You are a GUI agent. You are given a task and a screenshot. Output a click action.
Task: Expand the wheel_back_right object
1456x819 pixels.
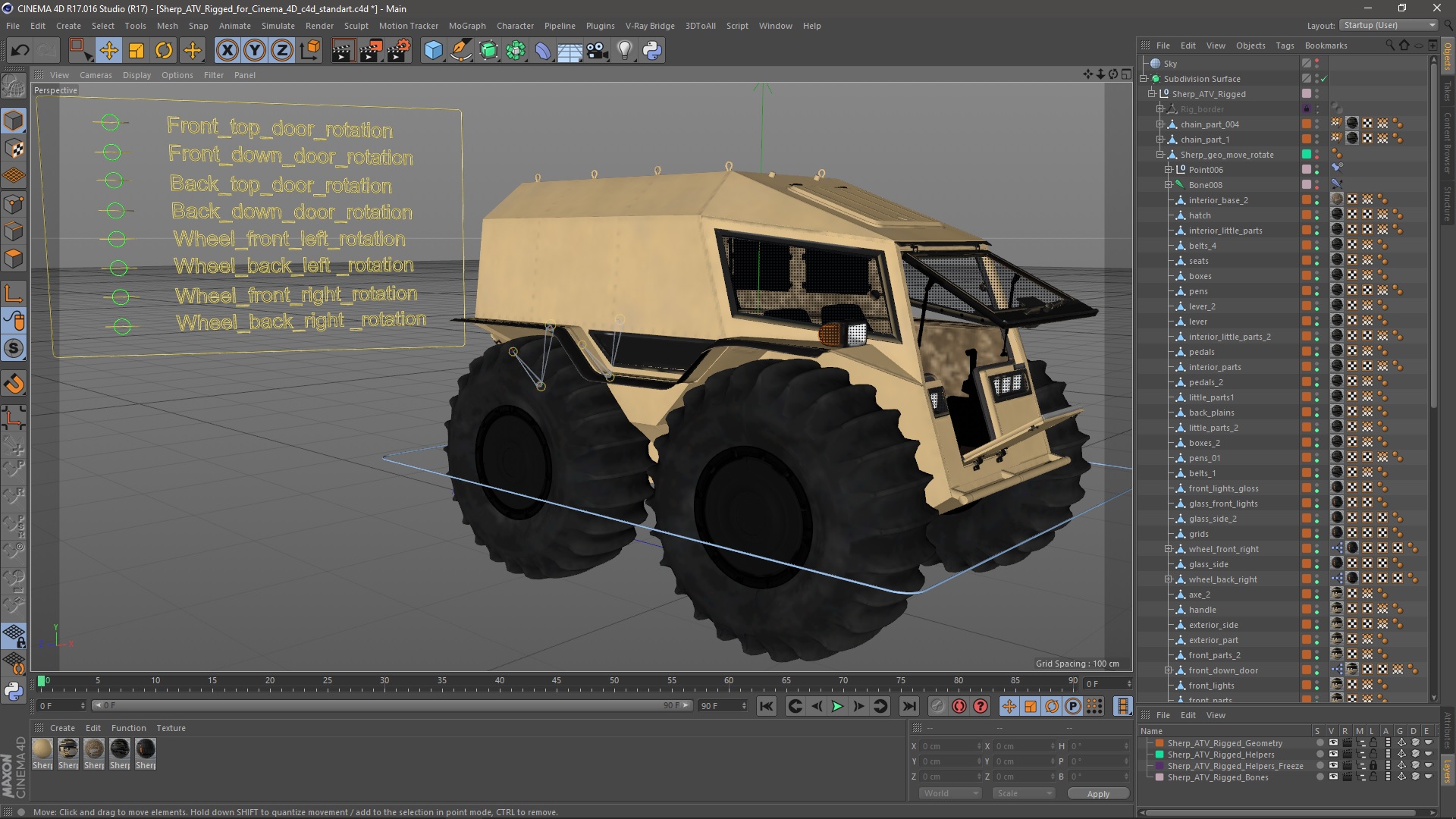click(1169, 579)
